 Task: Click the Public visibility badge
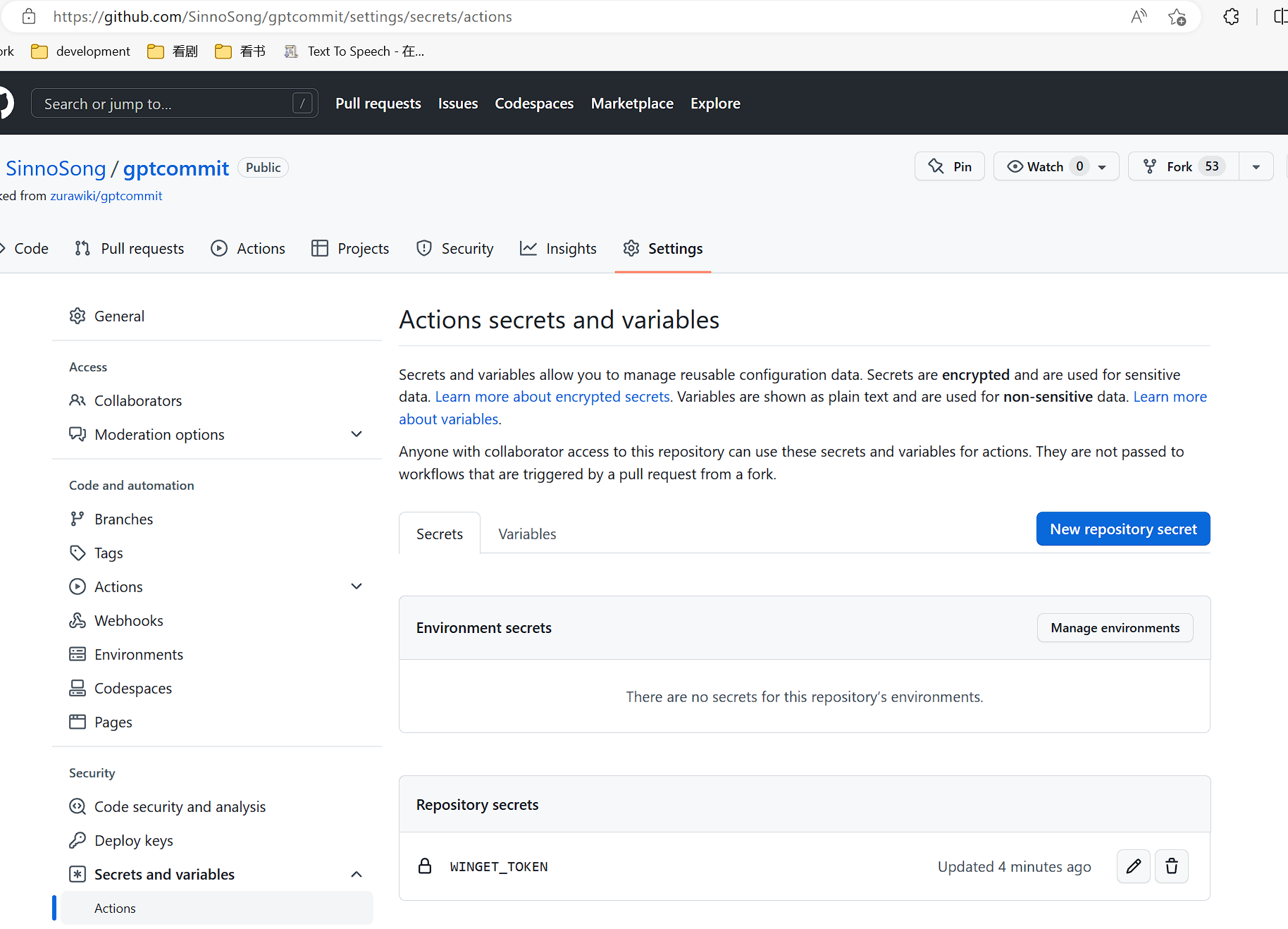click(x=263, y=168)
